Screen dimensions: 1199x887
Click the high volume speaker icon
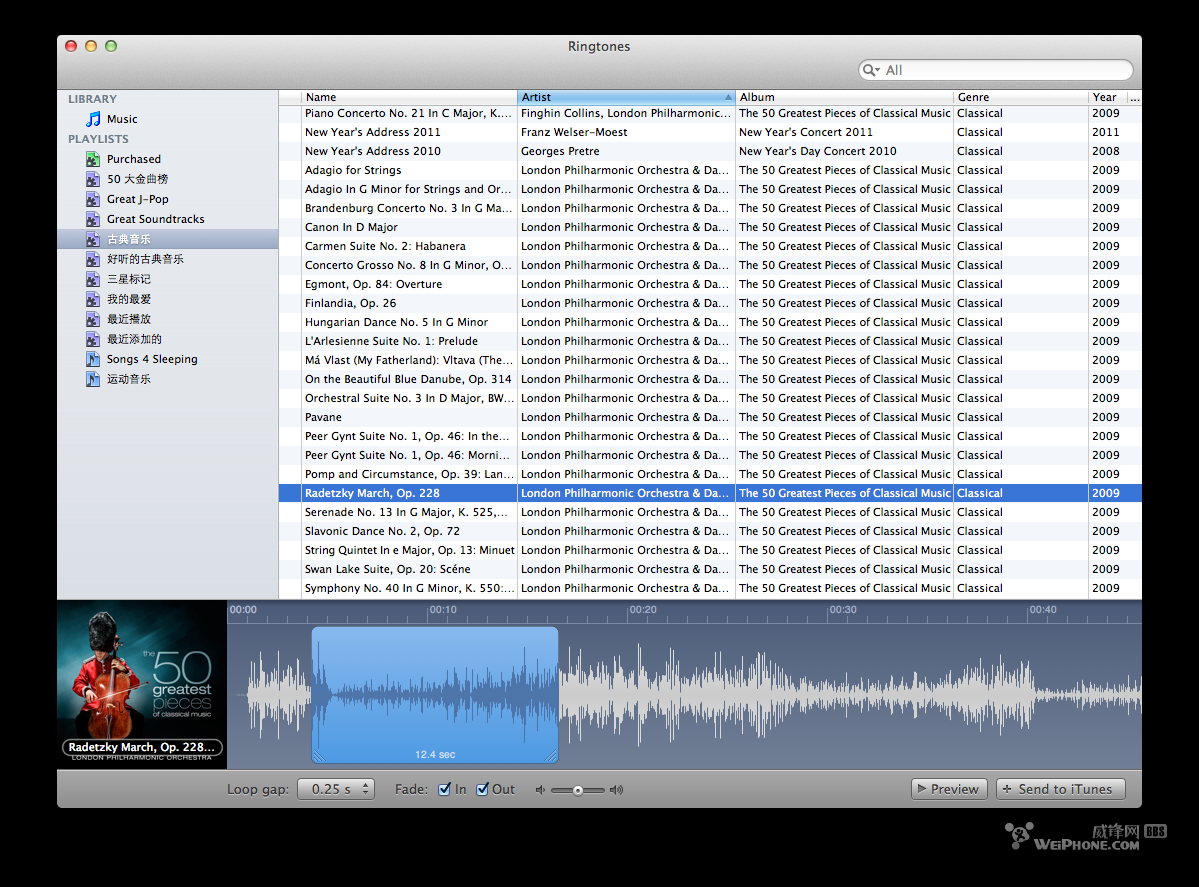[617, 790]
